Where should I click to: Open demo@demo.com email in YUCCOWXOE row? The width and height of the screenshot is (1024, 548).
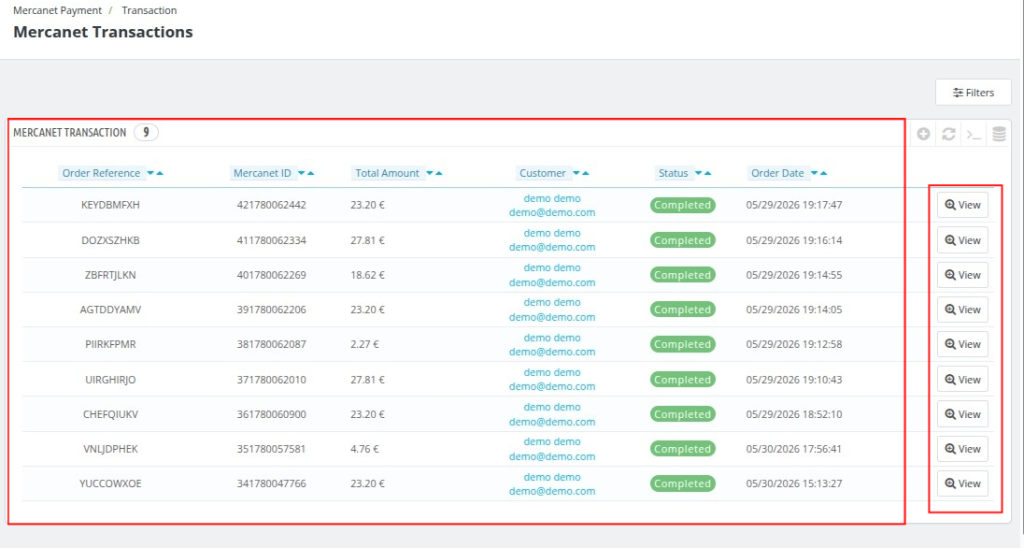pyautogui.click(x=552, y=491)
